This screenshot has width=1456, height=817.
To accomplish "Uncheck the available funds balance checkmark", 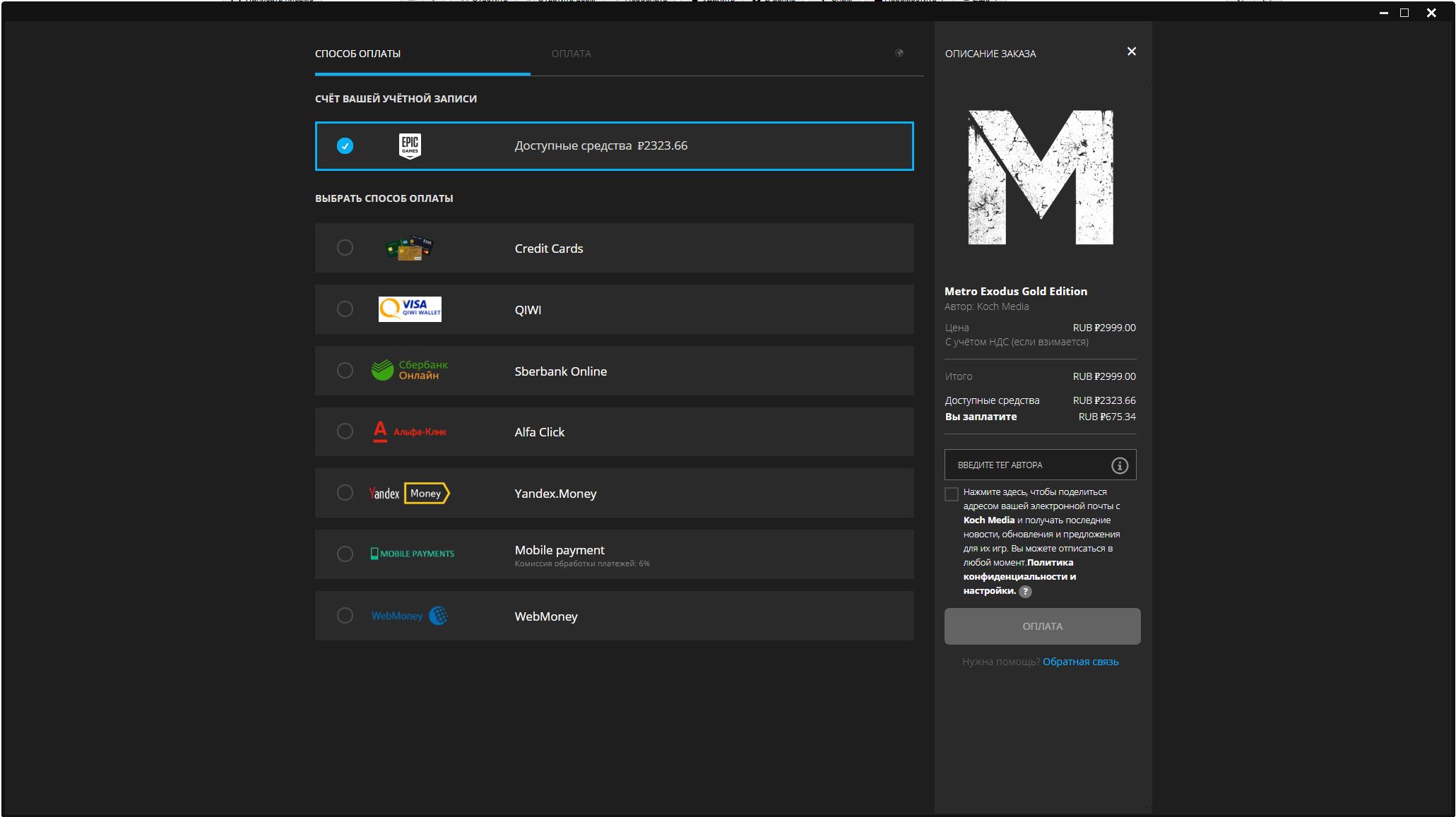I will [x=345, y=146].
